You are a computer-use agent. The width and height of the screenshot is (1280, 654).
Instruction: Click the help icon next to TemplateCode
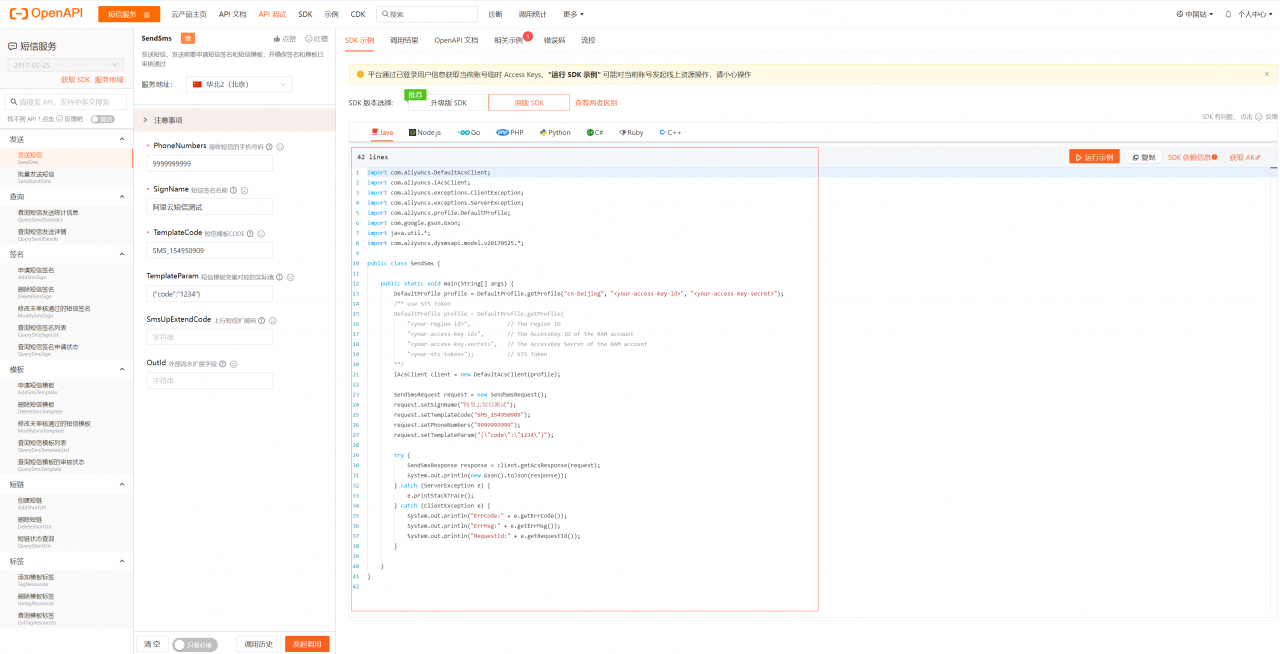click(x=251, y=233)
